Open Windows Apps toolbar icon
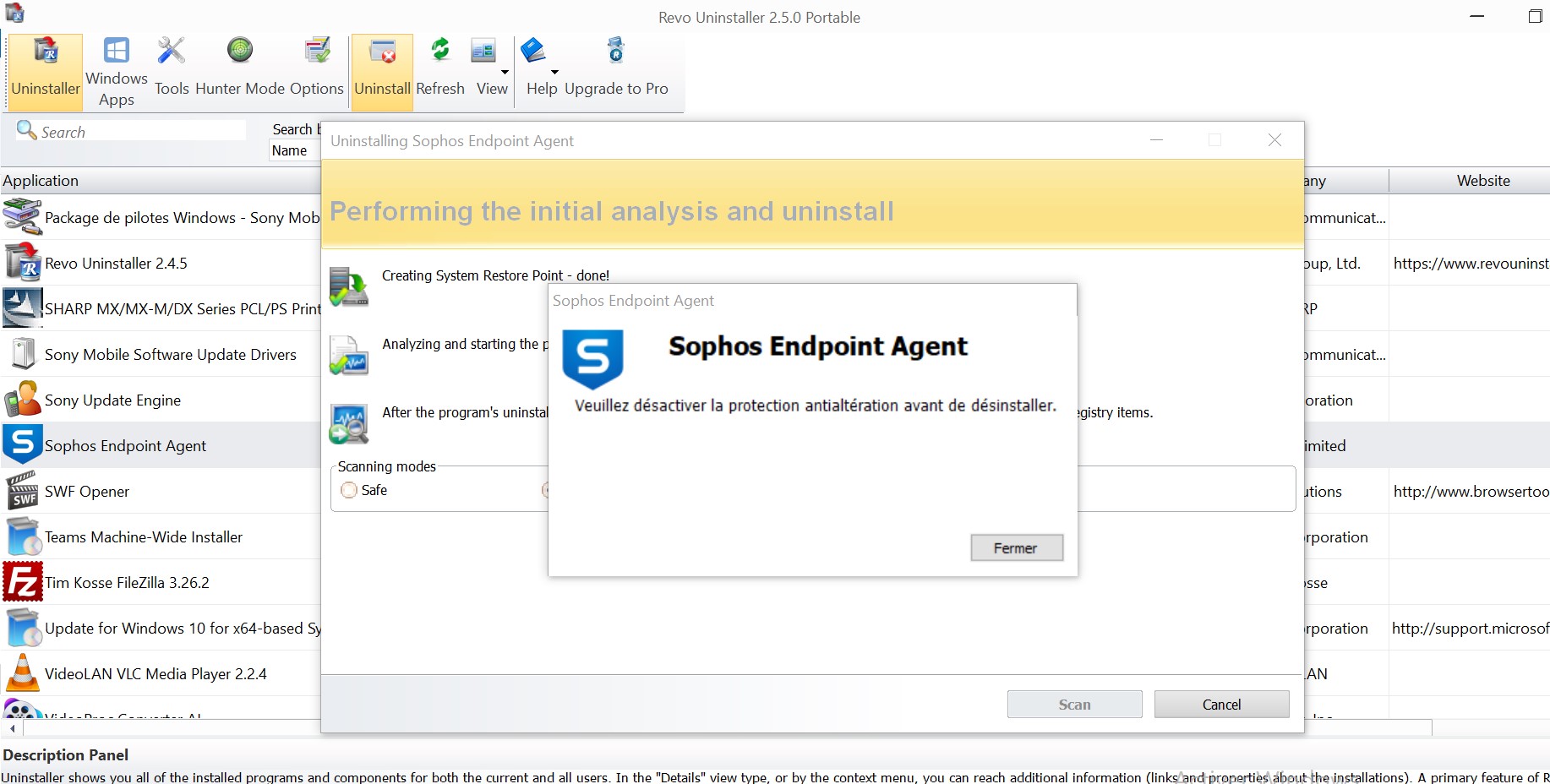The image size is (1550, 784). pos(116,50)
